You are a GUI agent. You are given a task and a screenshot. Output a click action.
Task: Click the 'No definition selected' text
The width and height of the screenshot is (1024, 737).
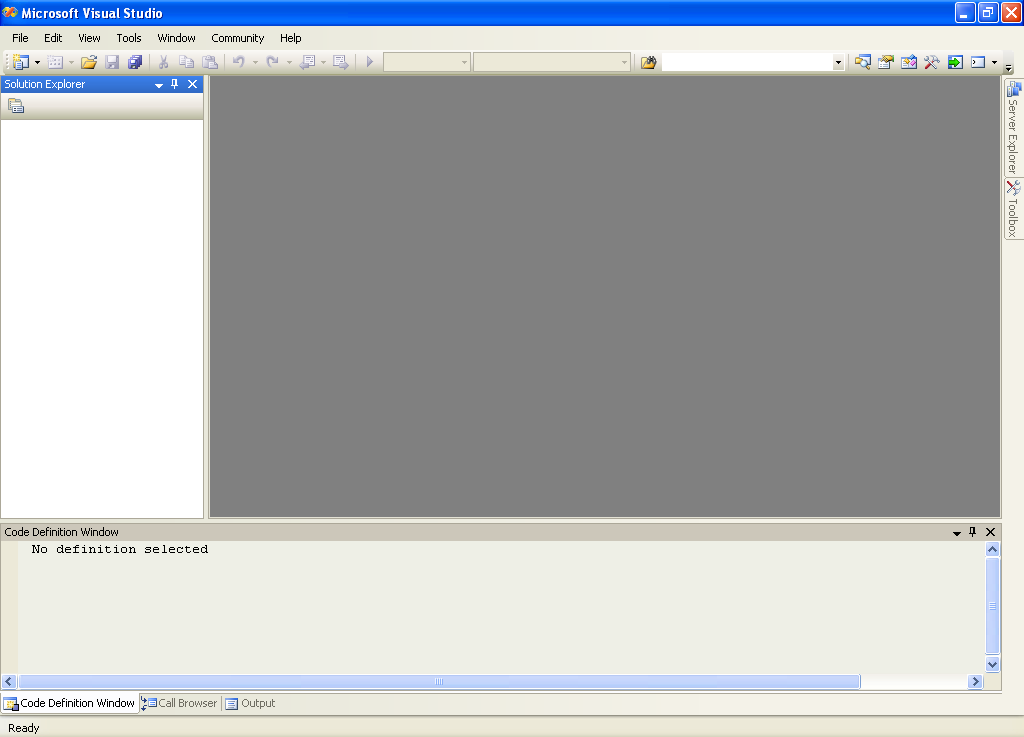point(120,550)
